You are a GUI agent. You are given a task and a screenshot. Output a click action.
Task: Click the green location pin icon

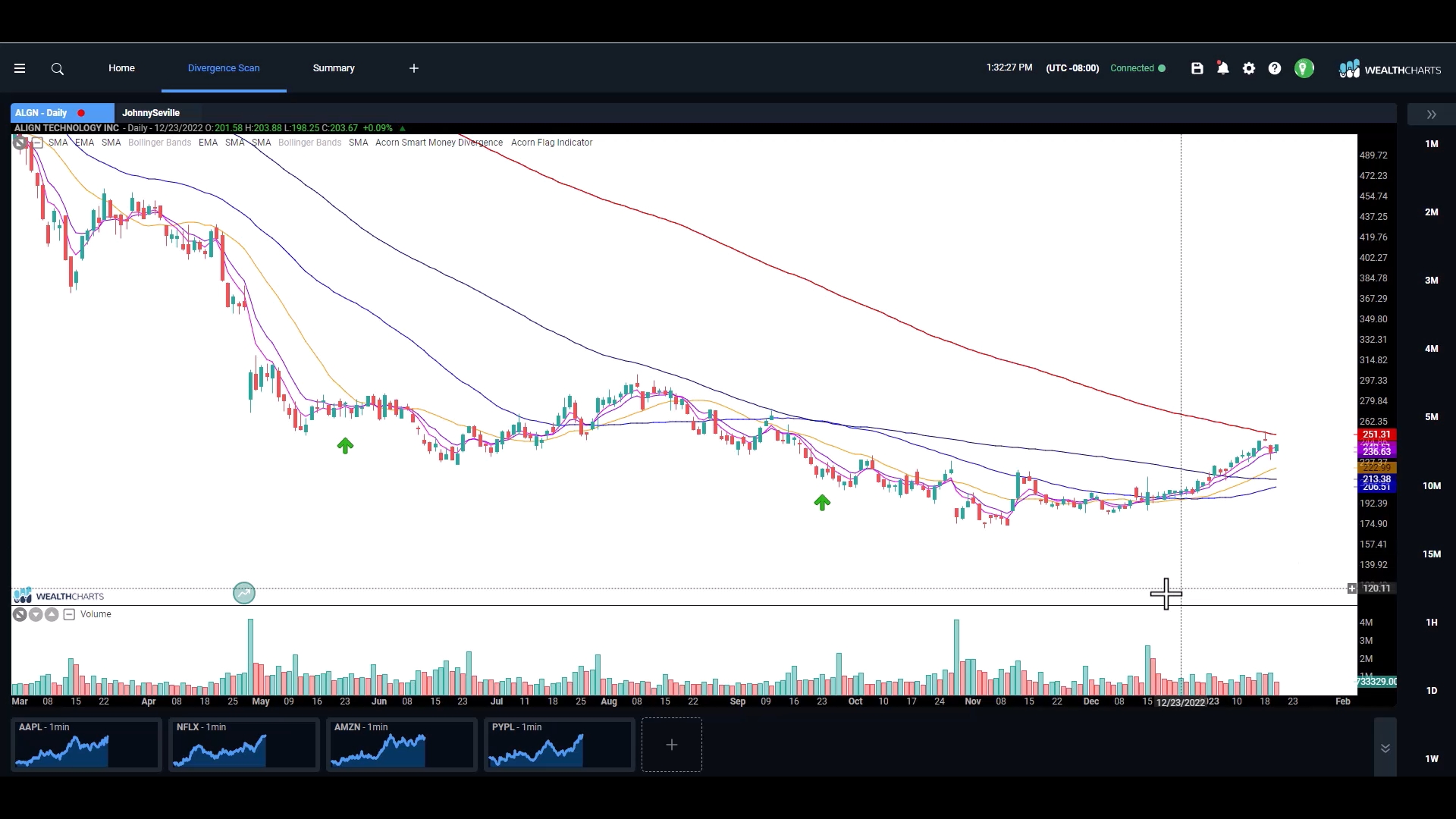[1304, 68]
